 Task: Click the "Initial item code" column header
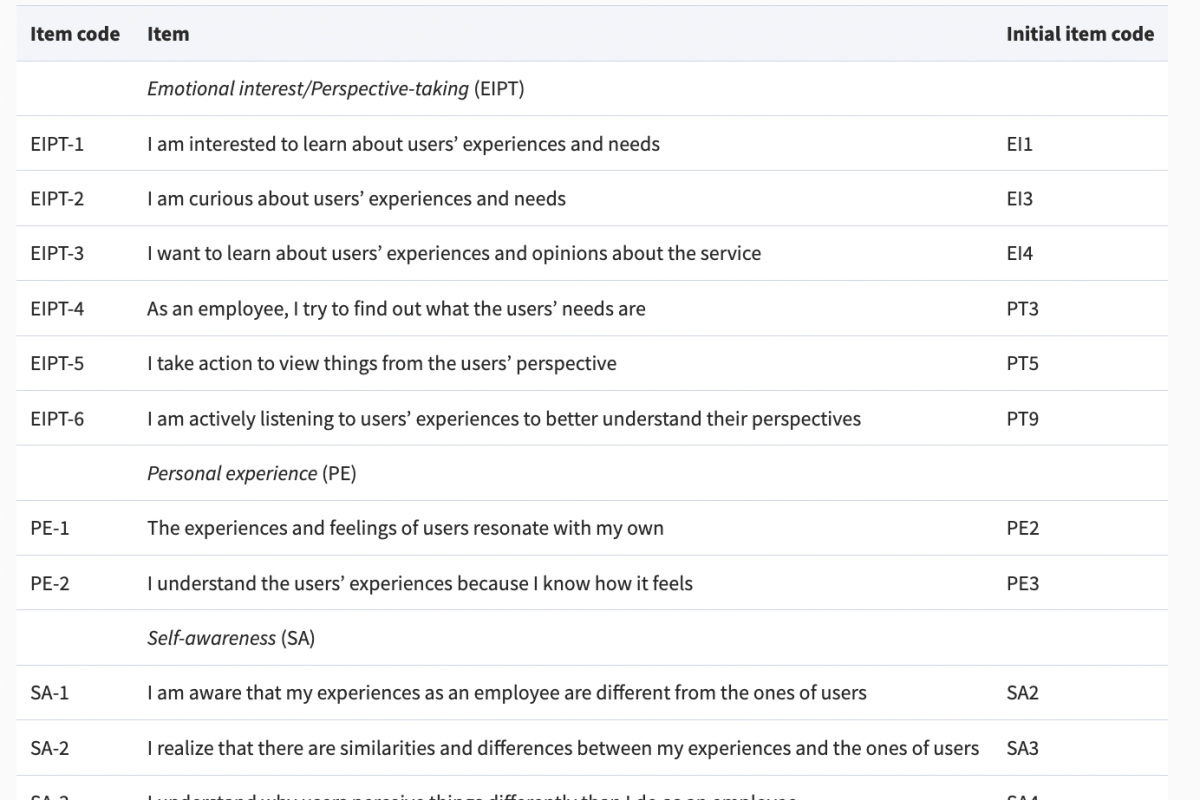(x=1080, y=34)
